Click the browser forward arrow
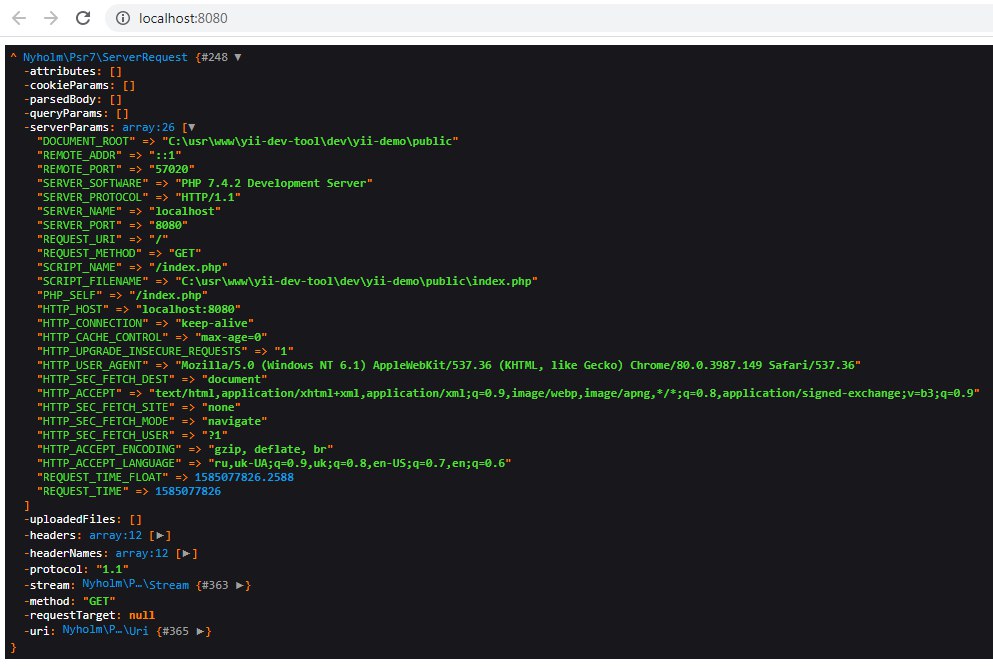993x671 pixels. [51, 18]
